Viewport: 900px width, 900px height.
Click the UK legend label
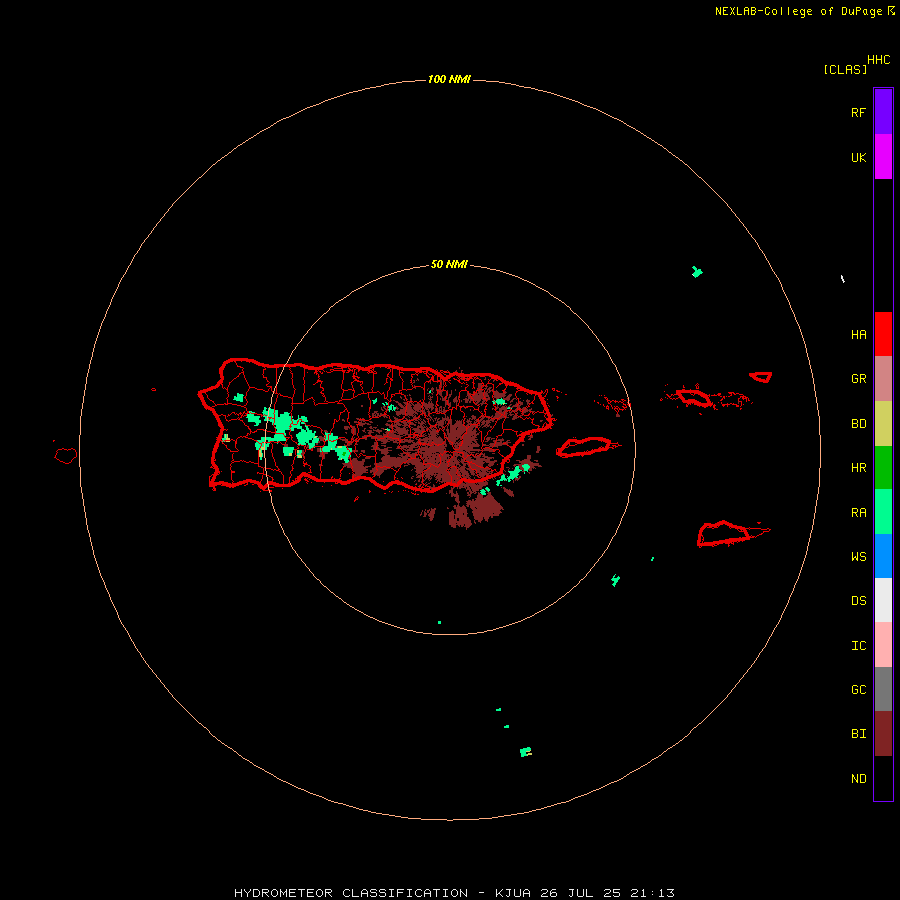858,158
